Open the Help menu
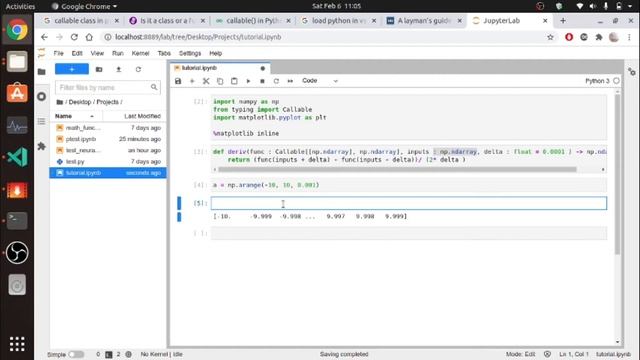 [x=216, y=53]
